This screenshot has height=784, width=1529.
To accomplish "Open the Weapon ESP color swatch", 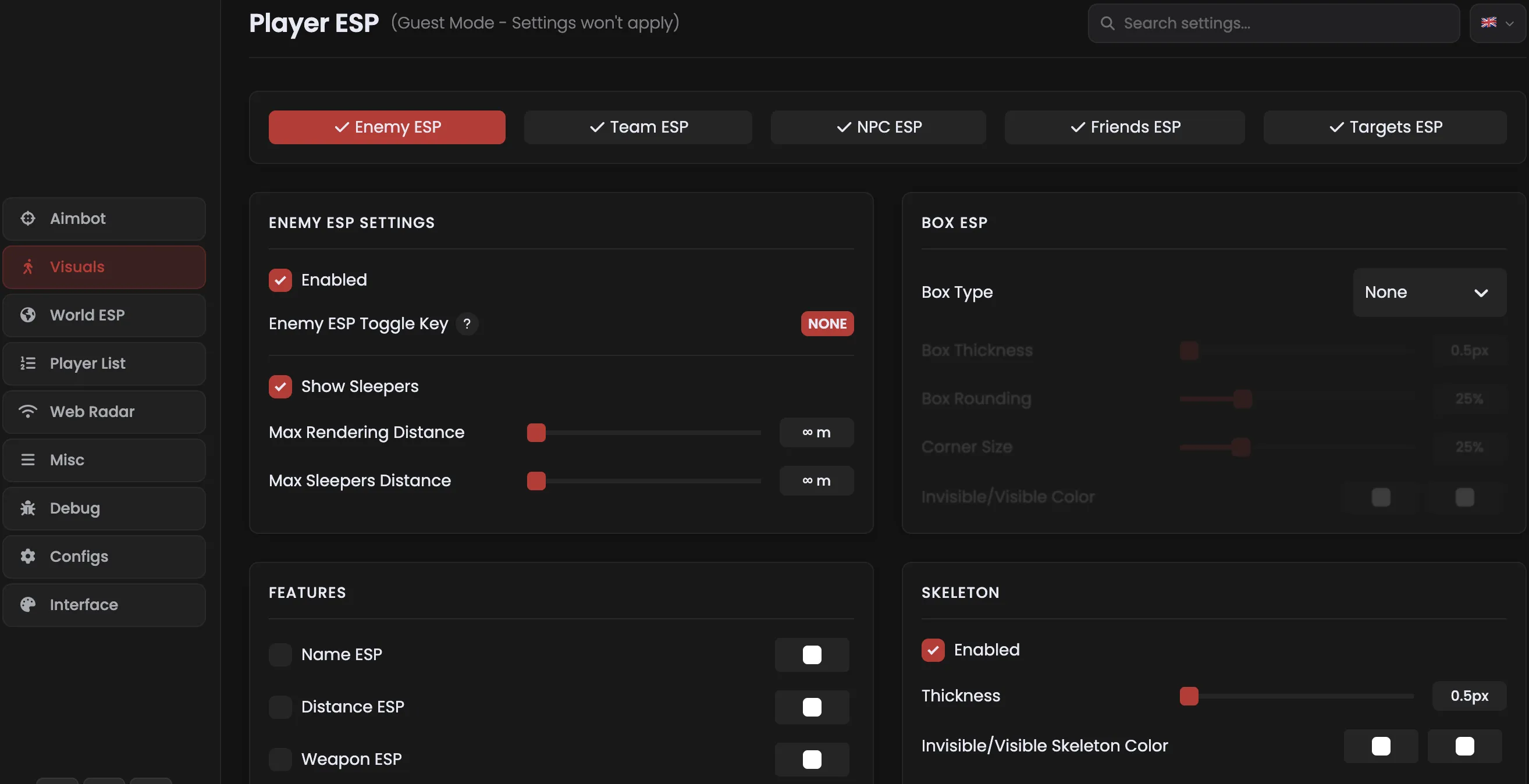I will click(x=812, y=760).
